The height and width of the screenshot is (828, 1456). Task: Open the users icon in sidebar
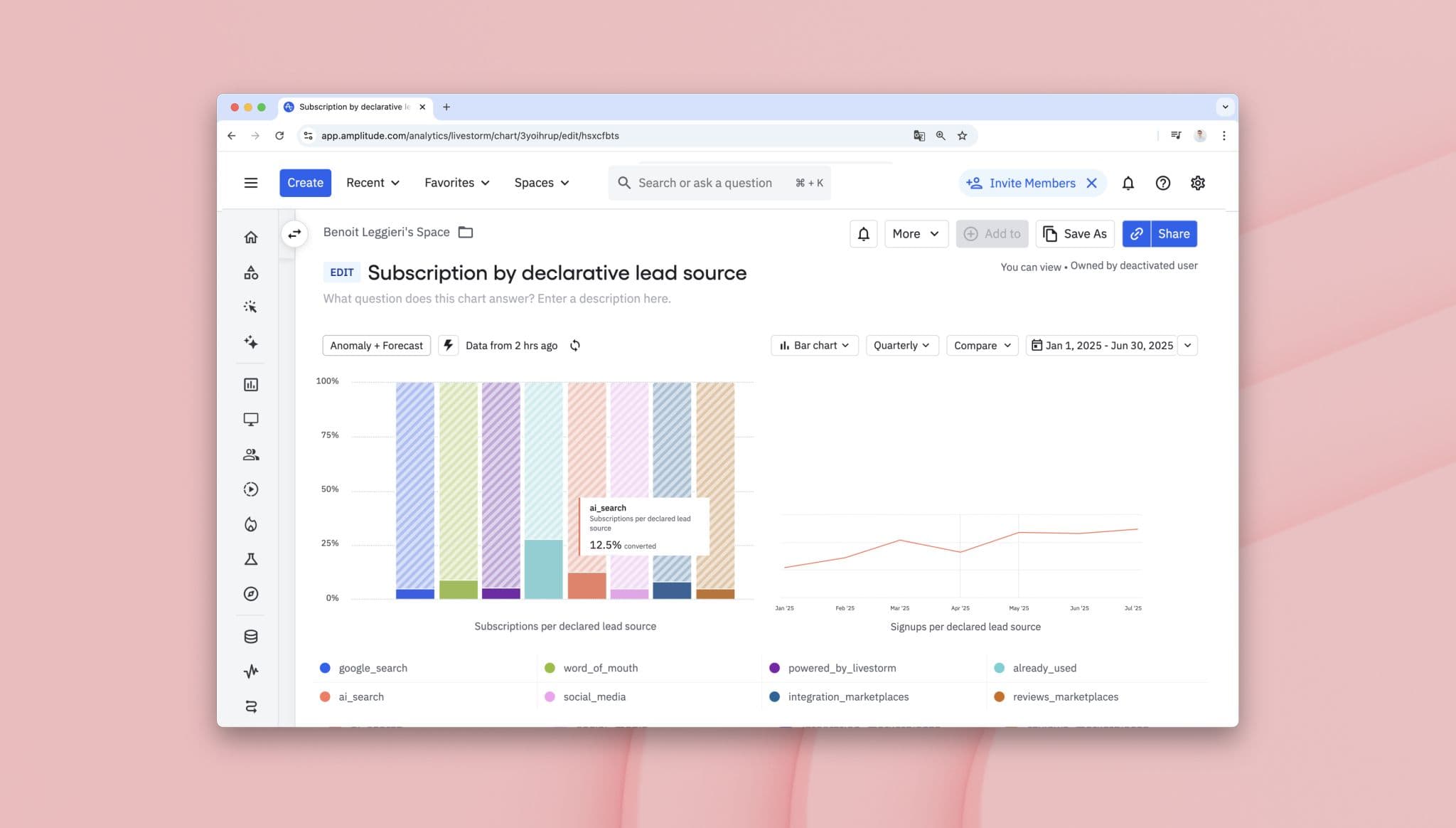pos(250,455)
